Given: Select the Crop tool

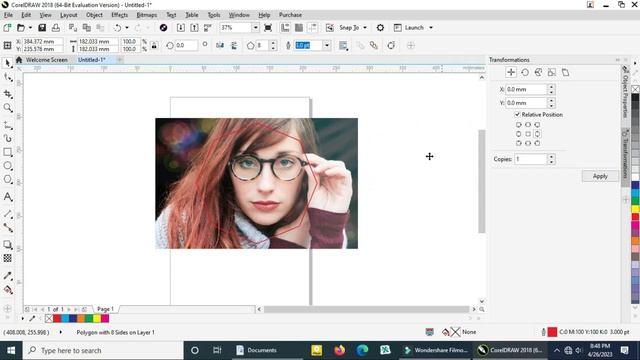Looking at the screenshot, I should point(7,94).
